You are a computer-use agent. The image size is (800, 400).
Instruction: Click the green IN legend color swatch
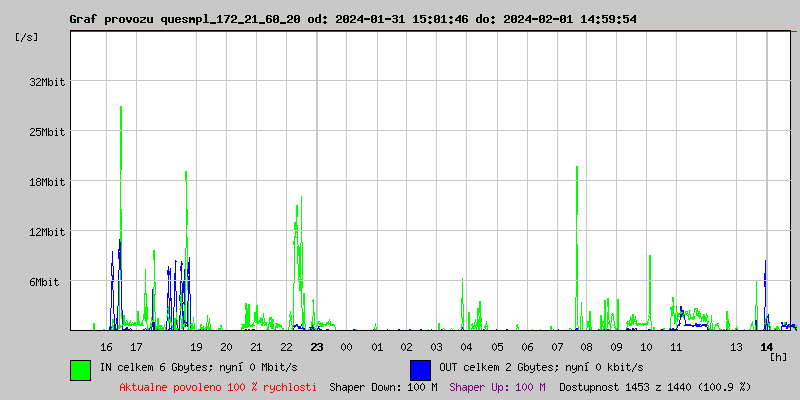point(80,369)
